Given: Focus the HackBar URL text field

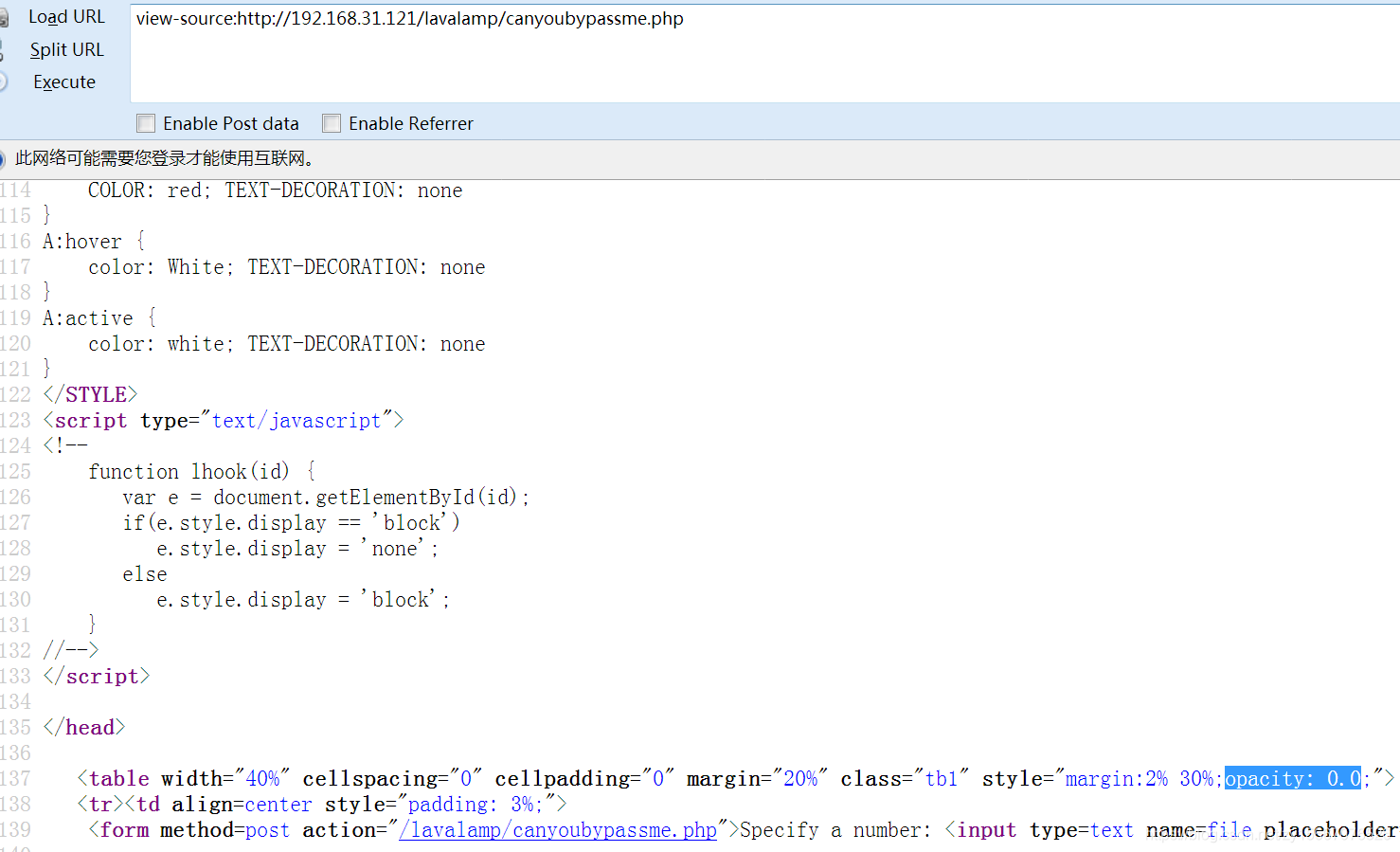Looking at the screenshot, I should pos(764,53).
